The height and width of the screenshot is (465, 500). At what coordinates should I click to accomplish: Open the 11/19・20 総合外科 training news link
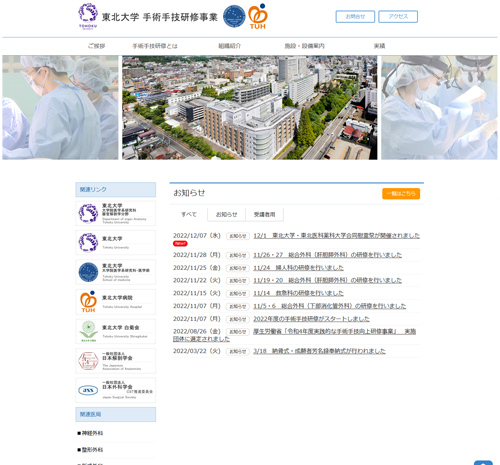(x=327, y=280)
